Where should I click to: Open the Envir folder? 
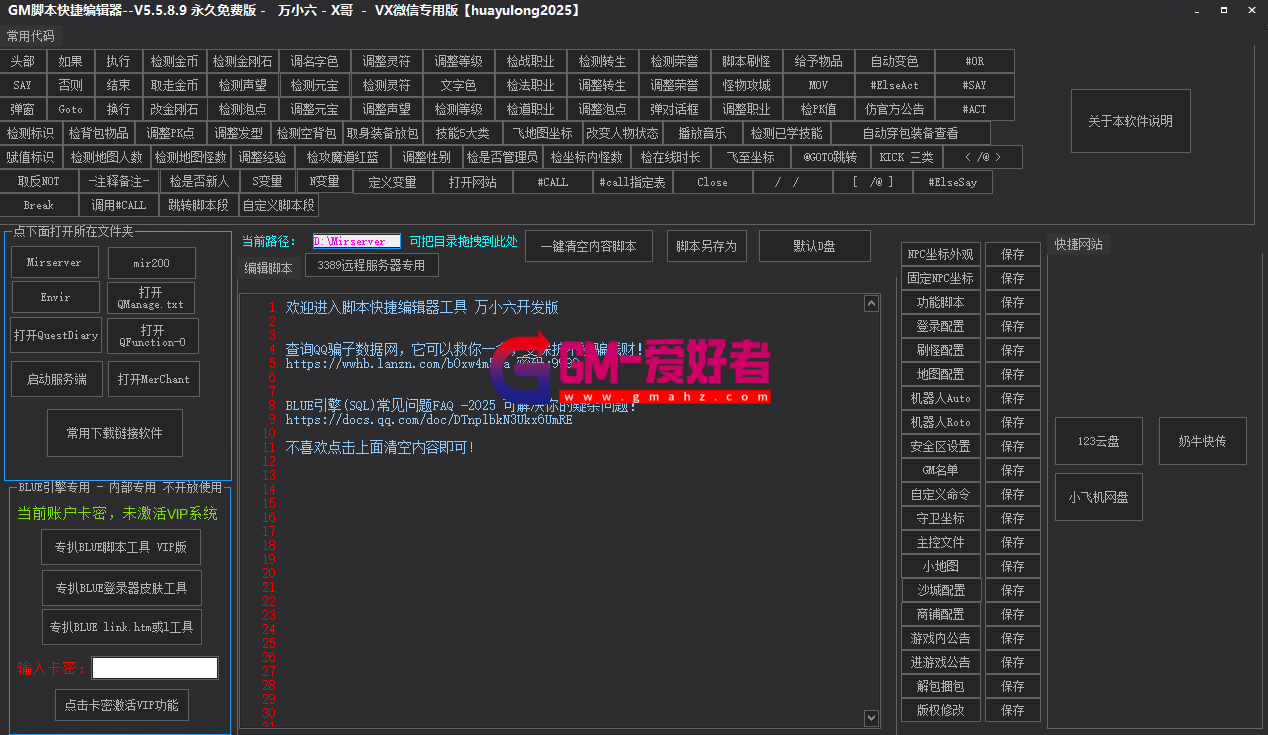(x=55, y=298)
